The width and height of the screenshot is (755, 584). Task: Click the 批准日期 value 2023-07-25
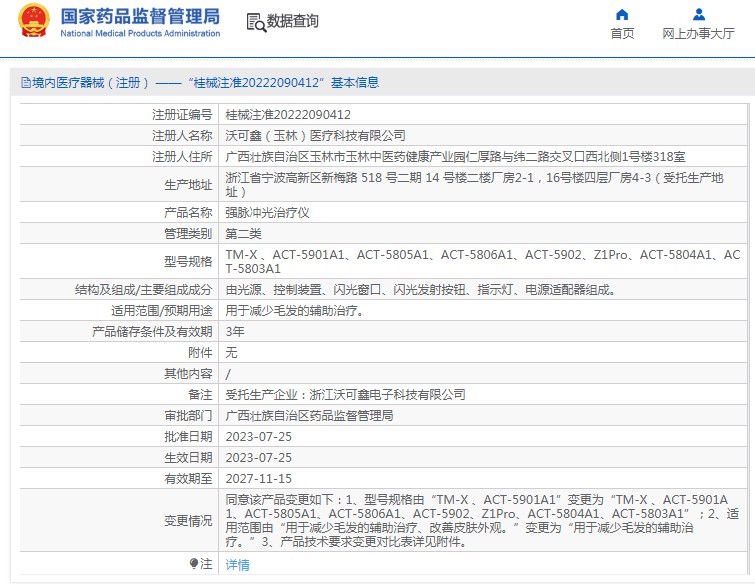pos(259,437)
